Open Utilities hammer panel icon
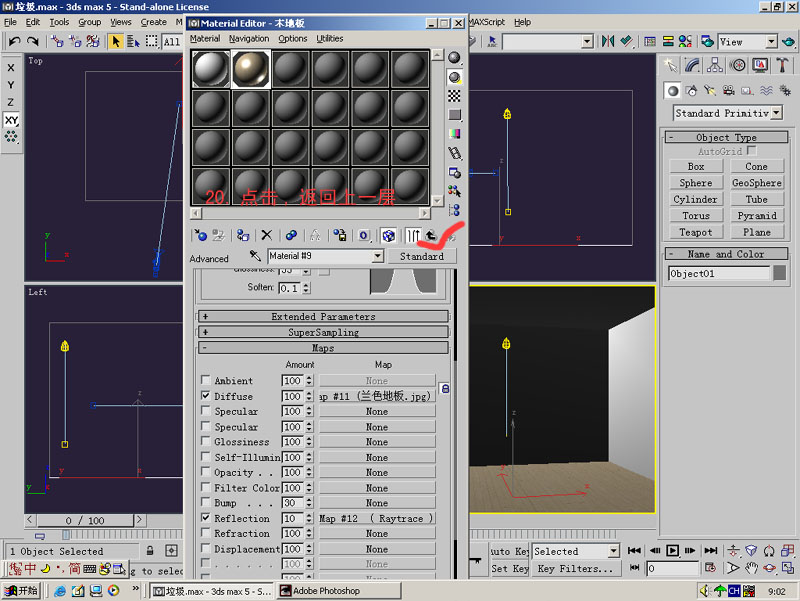The height and width of the screenshot is (601, 800). coord(782,65)
